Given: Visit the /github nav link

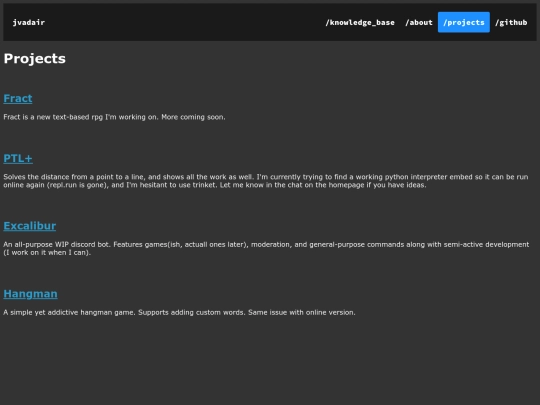Looking at the screenshot, I should click(511, 22).
